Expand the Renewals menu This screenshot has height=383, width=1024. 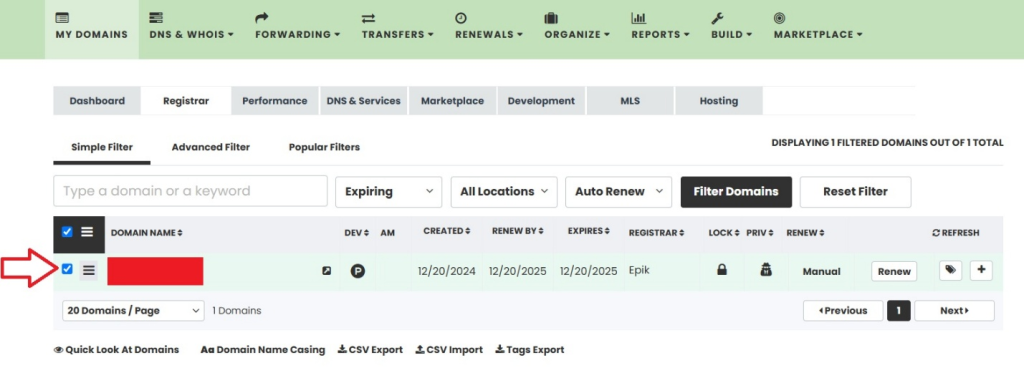pos(488,27)
